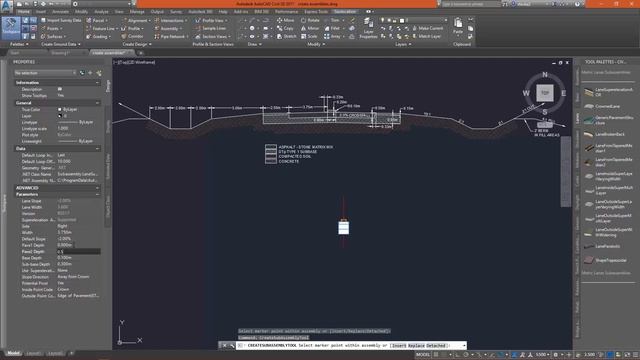Viewport: 640px width, 360px height.
Task: Click Import Survey Data
Action: click(x=61, y=20)
